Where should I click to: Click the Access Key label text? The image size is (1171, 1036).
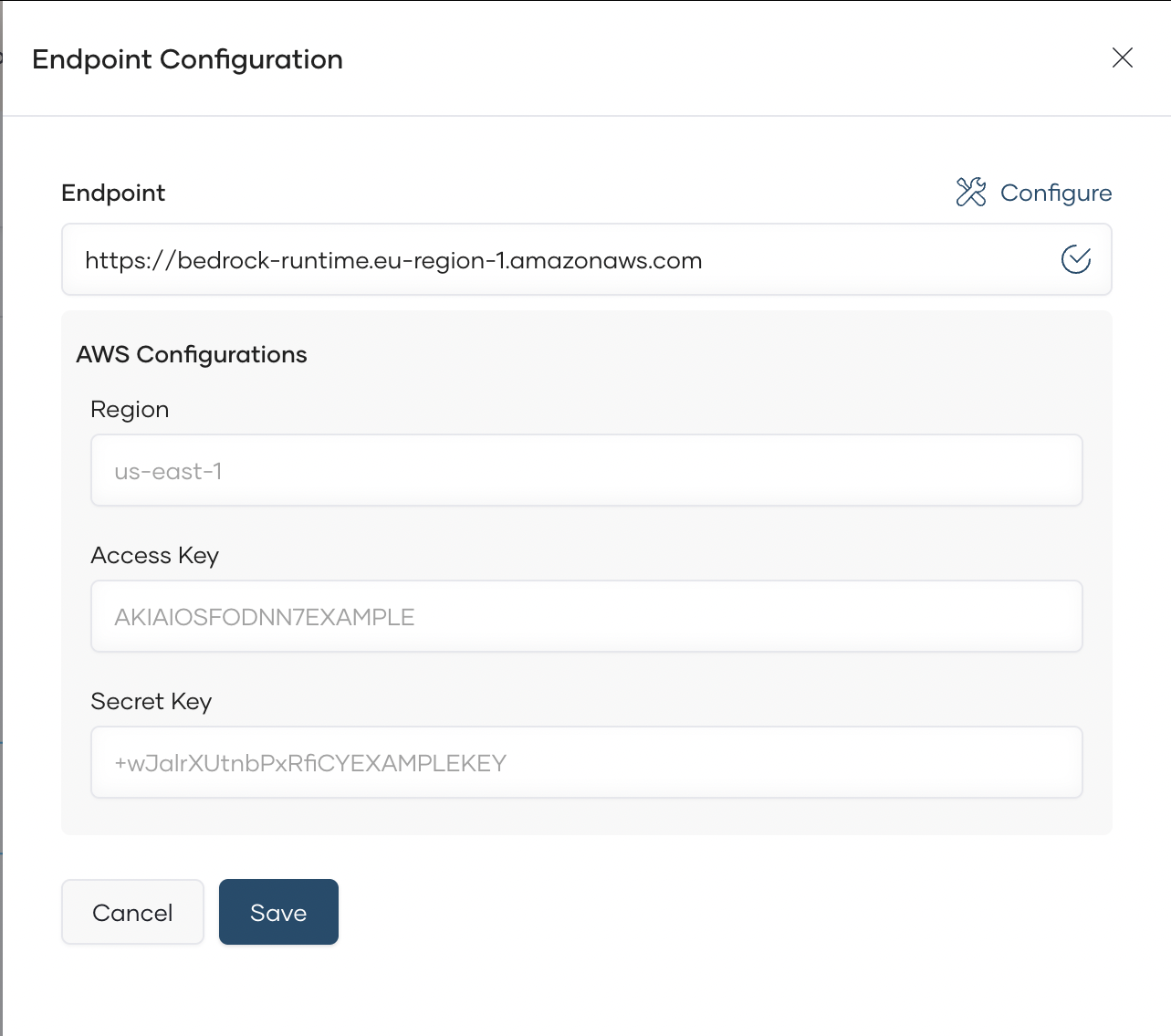point(154,556)
